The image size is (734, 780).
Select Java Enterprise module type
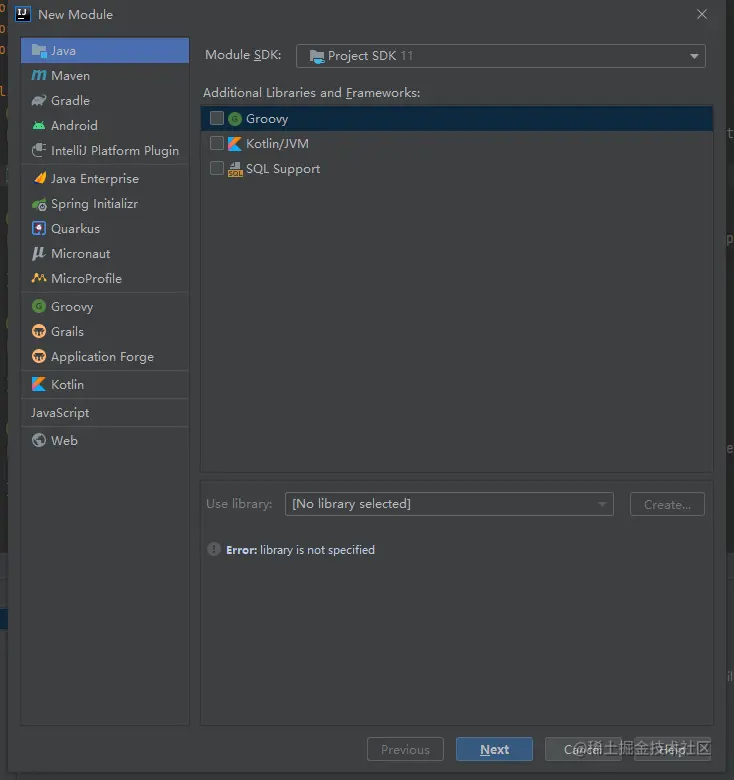coord(105,179)
